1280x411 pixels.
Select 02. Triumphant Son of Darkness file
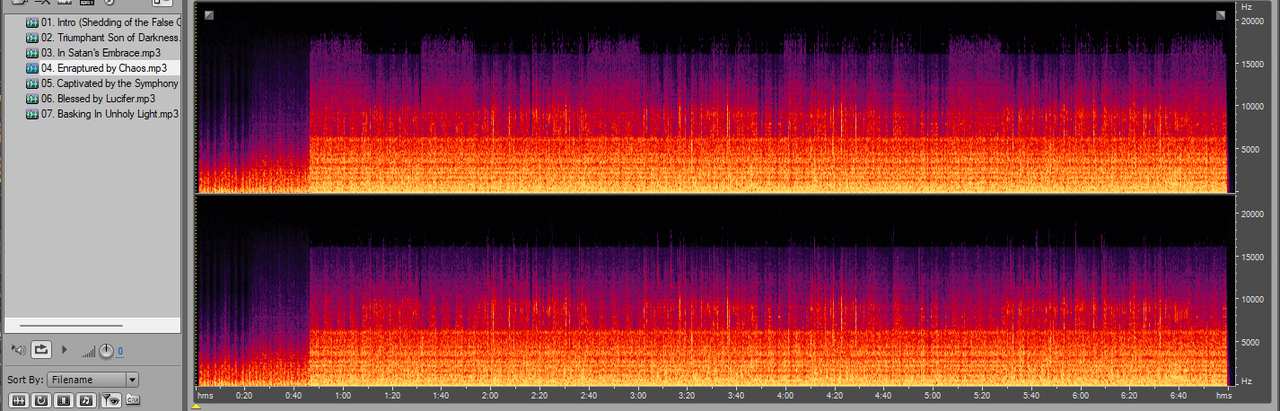pyautogui.click(x=103, y=37)
